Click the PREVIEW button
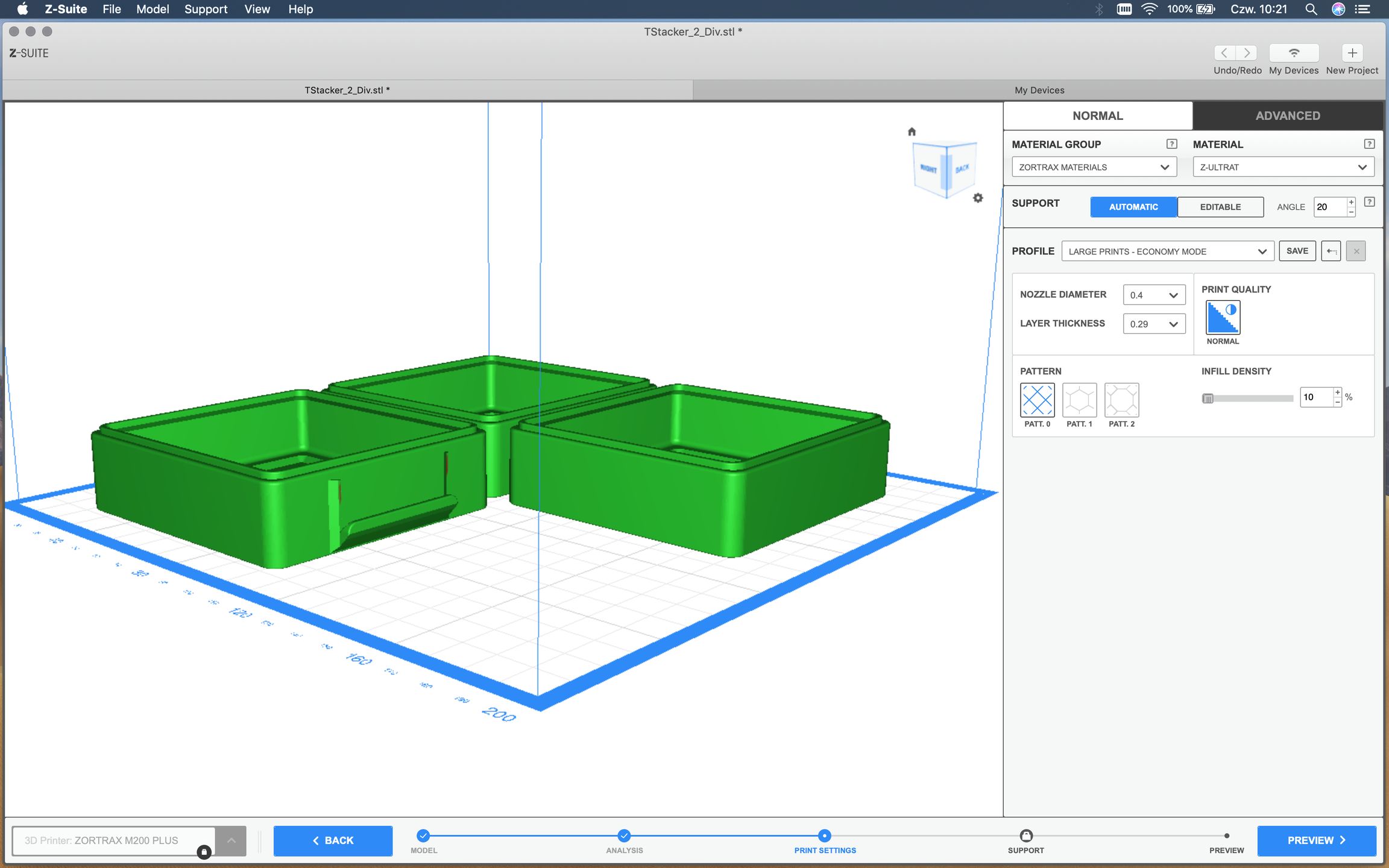Screen dimensions: 1389x868 click(1317, 840)
